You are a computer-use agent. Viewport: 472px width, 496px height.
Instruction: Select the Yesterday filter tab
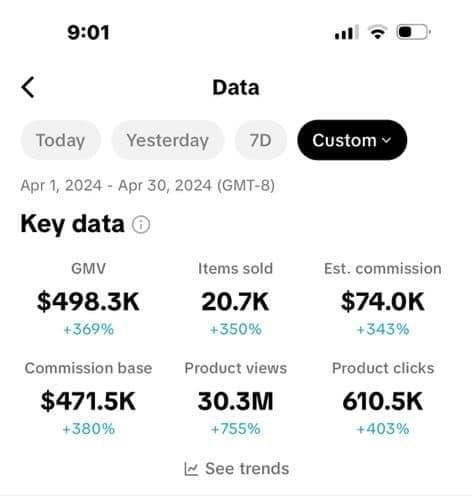(x=168, y=140)
